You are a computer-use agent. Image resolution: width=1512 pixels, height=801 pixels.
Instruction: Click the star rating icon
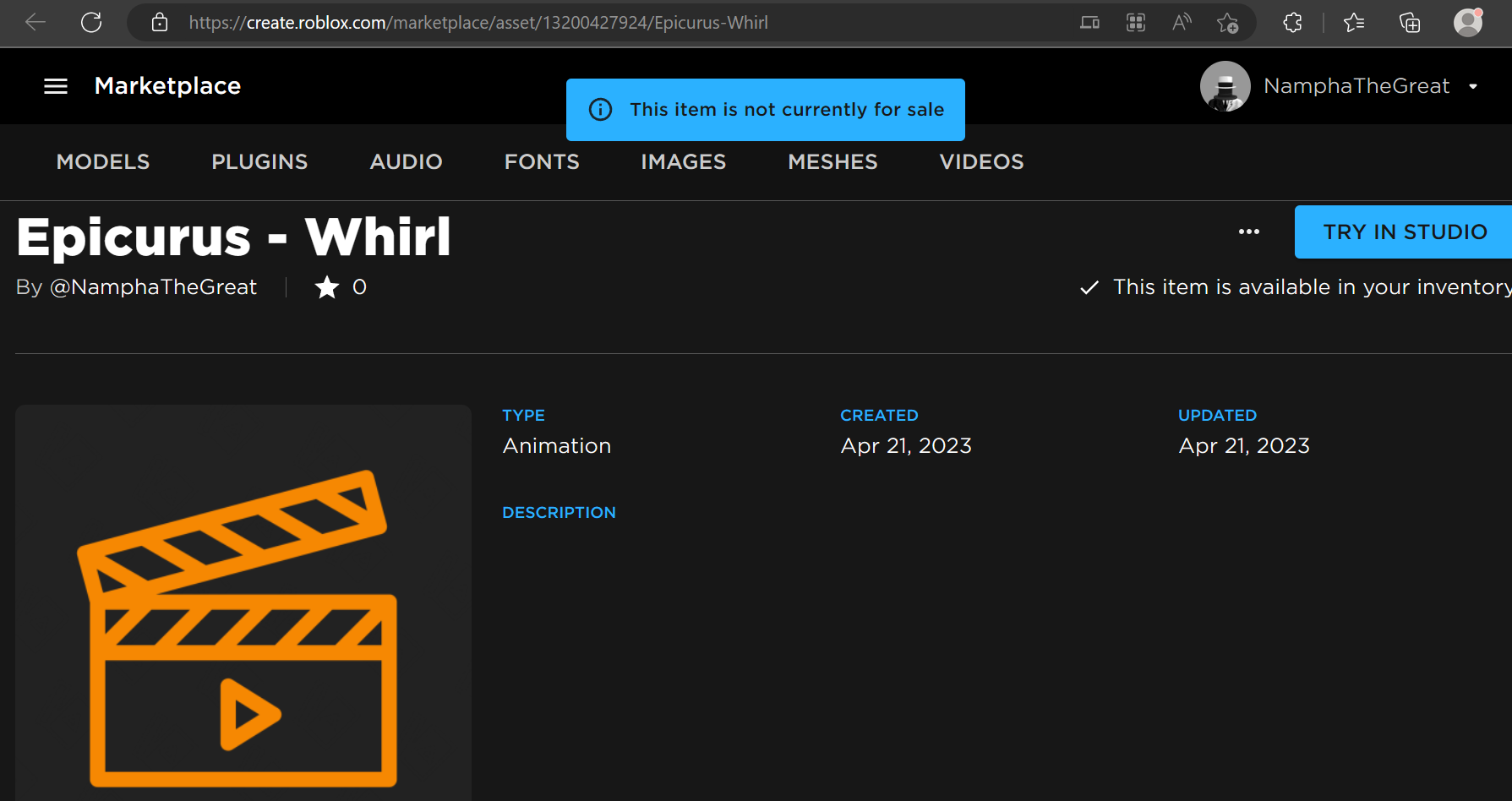(x=327, y=287)
